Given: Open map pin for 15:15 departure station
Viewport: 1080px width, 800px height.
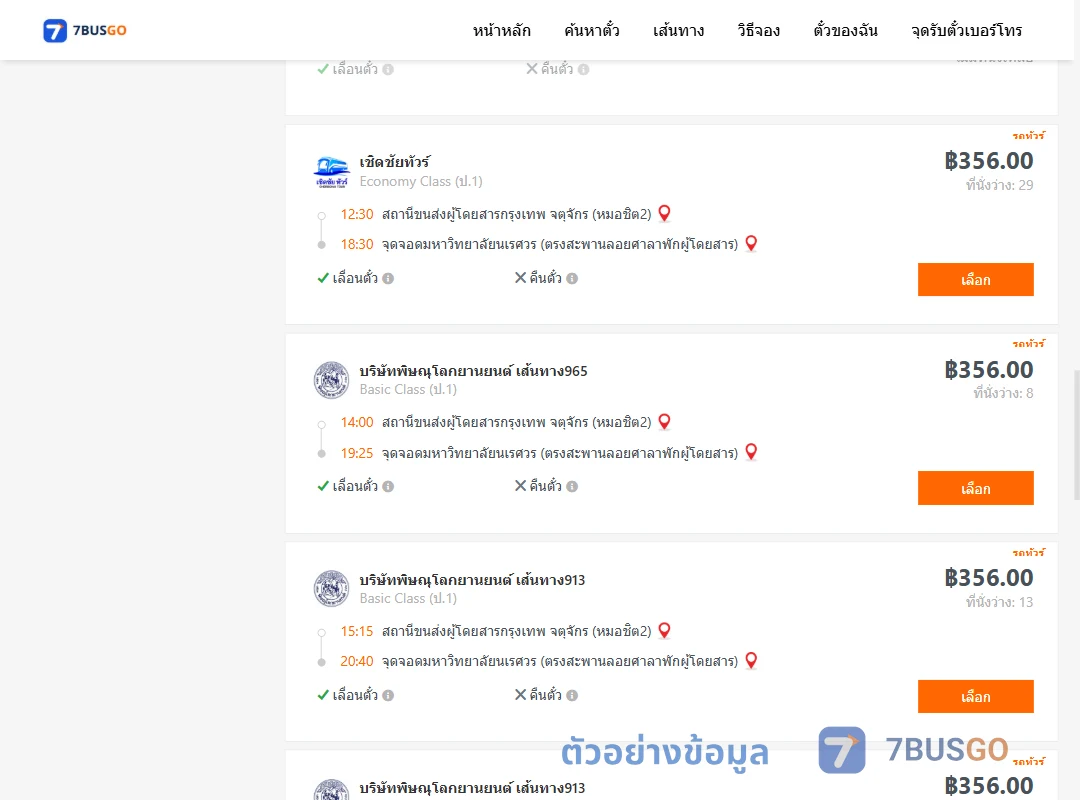Looking at the screenshot, I should [664, 630].
